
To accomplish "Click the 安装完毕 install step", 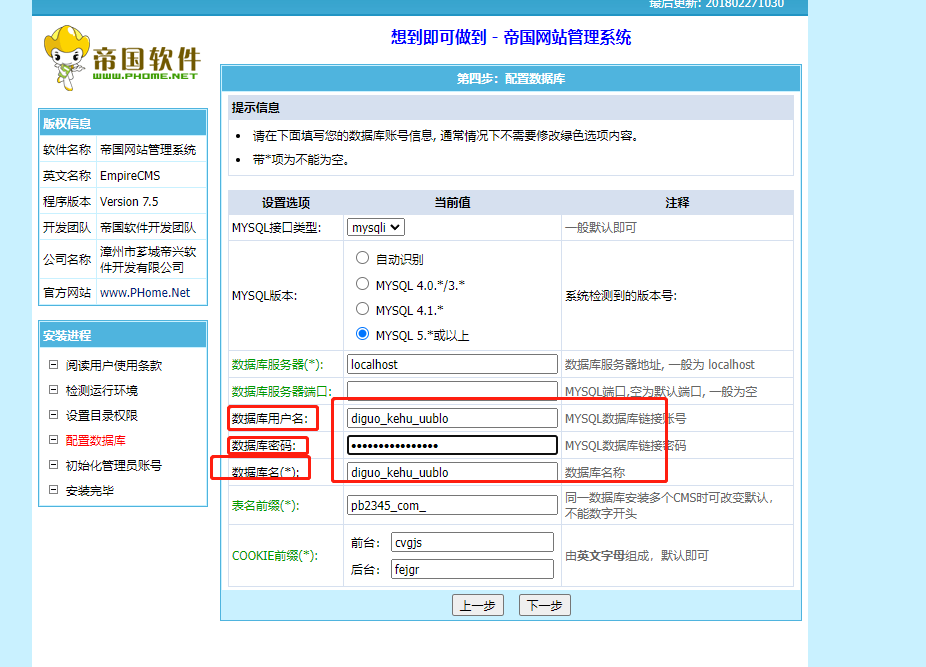I will click(x=90, y=490).
